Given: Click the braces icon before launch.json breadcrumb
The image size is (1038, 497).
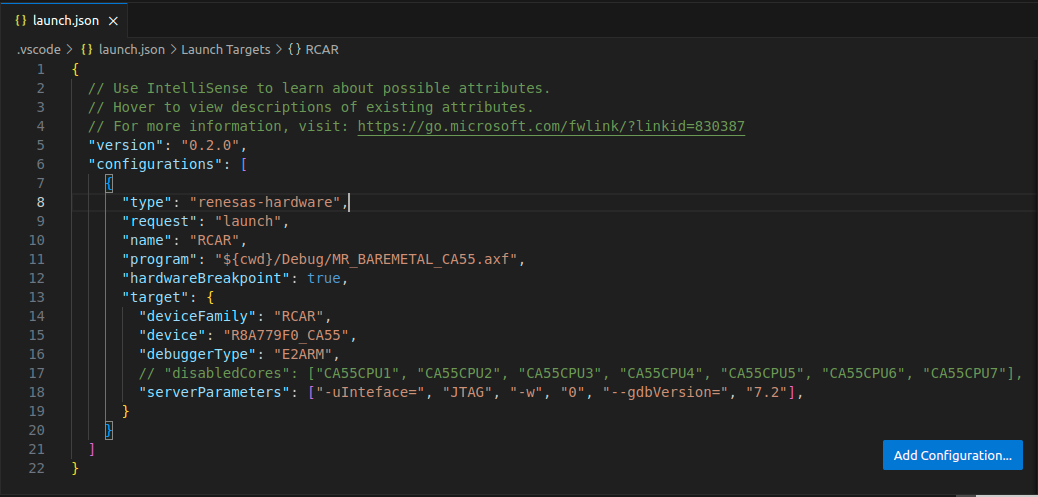Looking at the screenshot, I should coord(87,48).
